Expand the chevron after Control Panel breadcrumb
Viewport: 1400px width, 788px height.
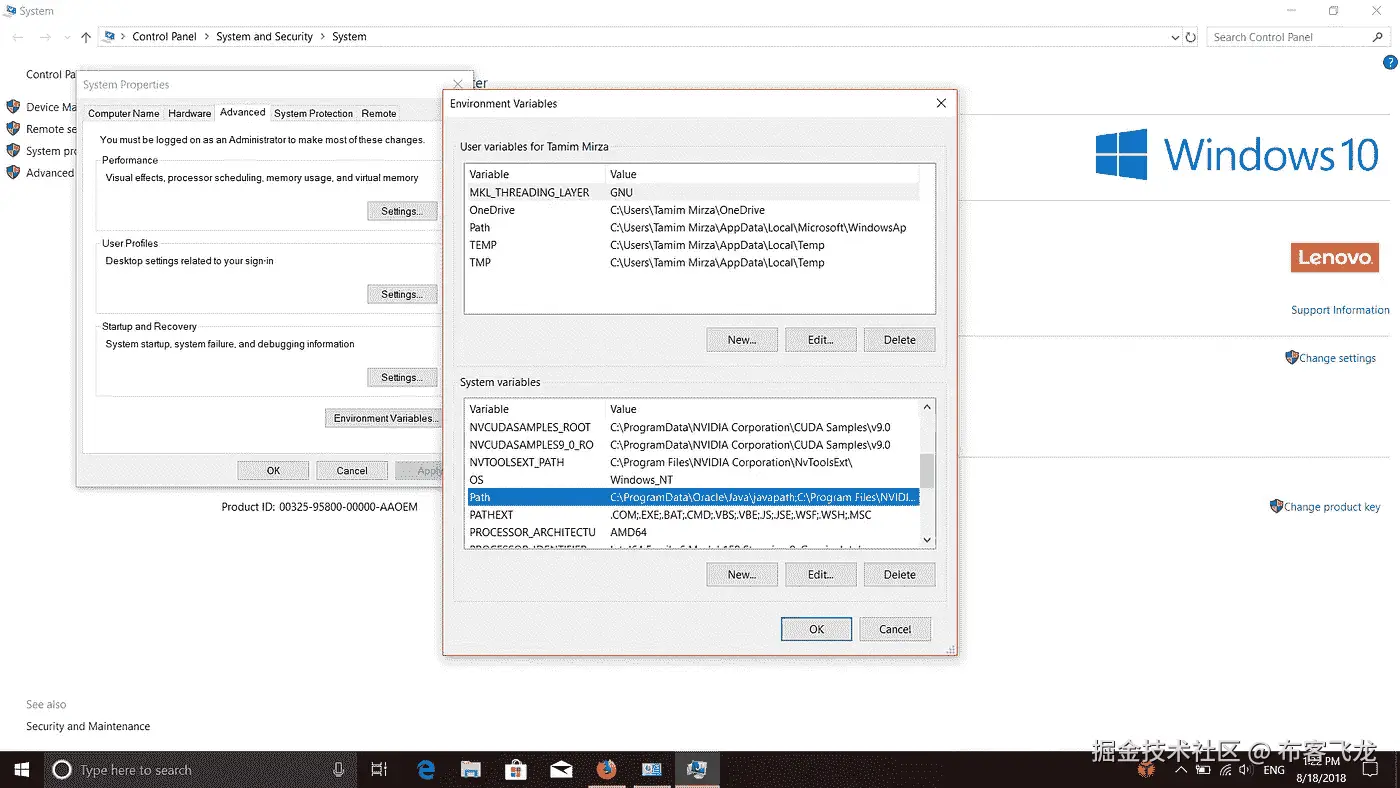[207, 37]
